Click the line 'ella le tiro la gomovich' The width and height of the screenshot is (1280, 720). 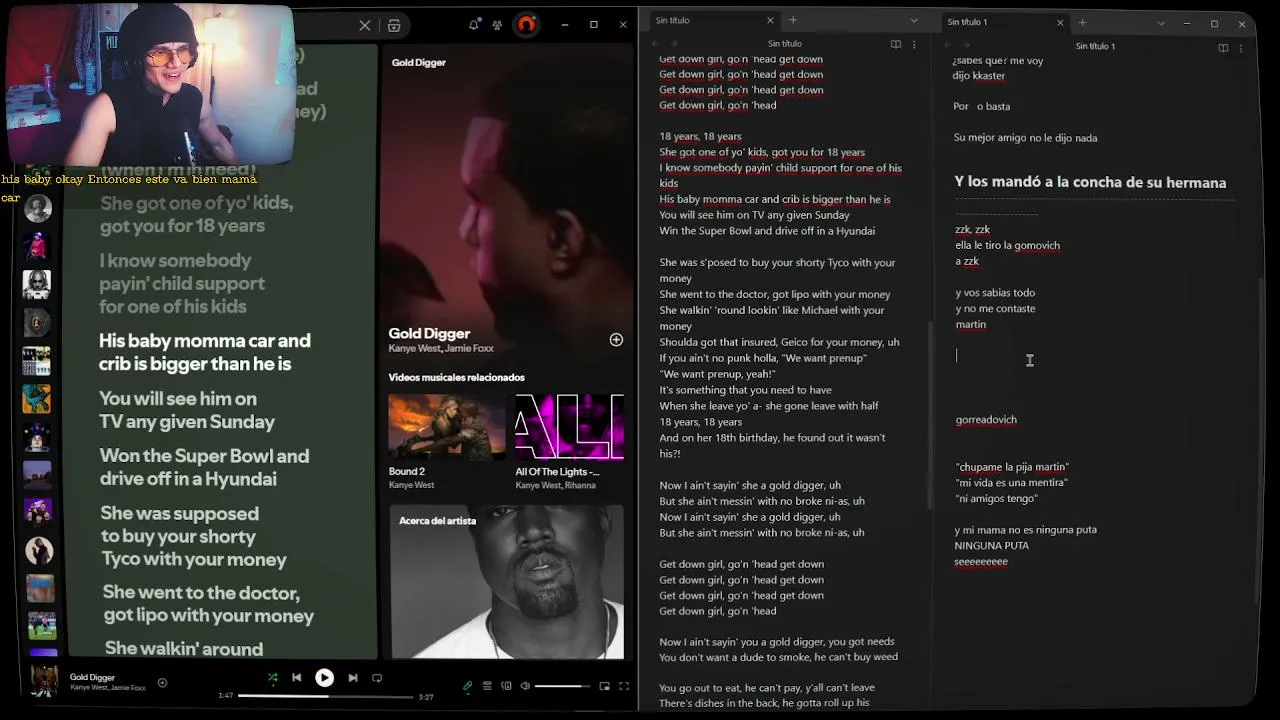click(x=1007, y=245)
